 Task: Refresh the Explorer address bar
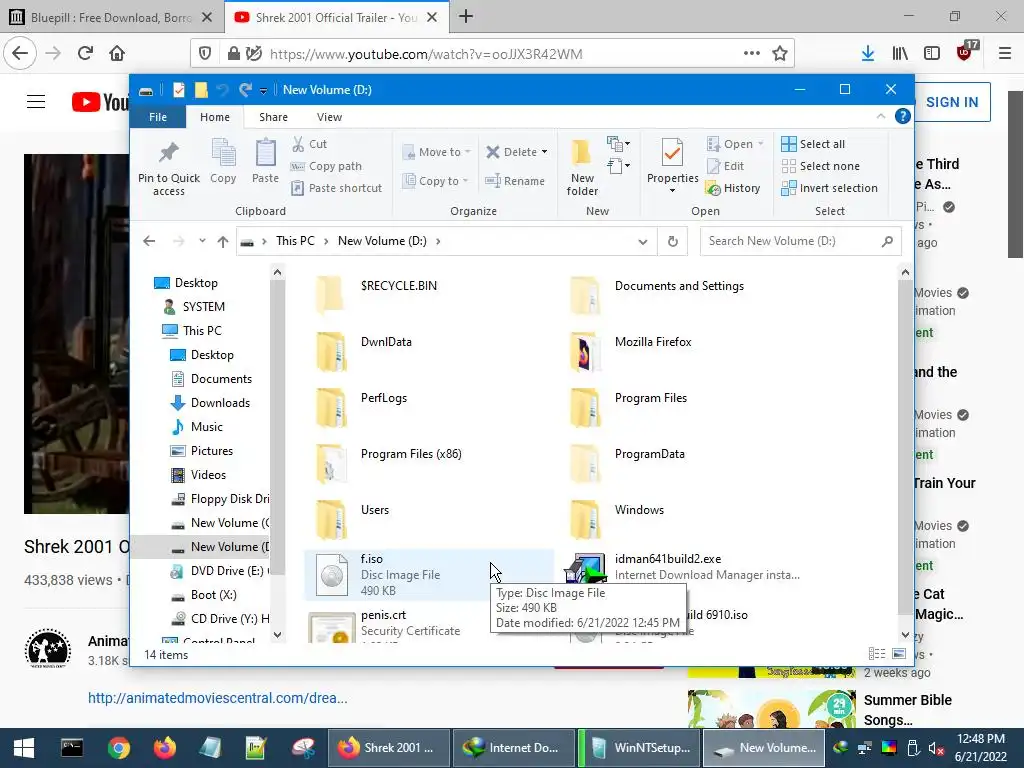[x=673, y=241]
